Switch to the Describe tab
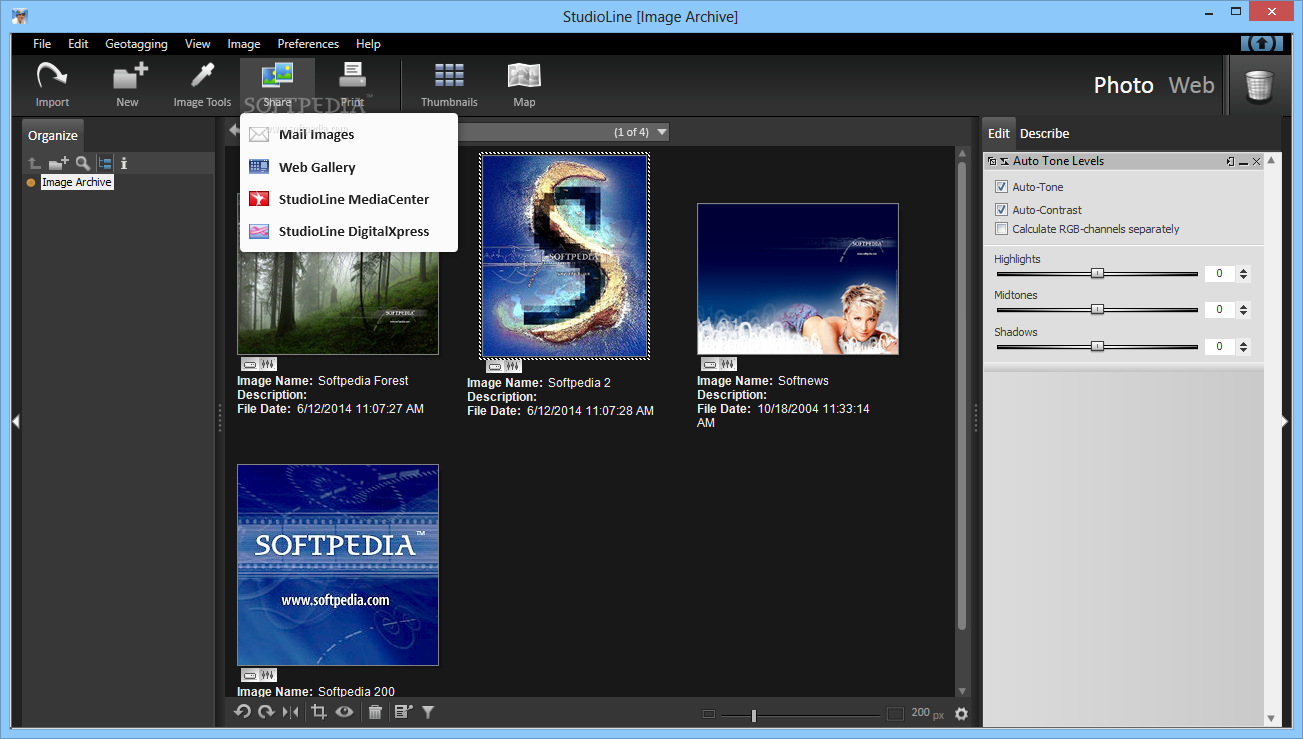This screenshot has width=1303, height=739. coord(1044,134)
